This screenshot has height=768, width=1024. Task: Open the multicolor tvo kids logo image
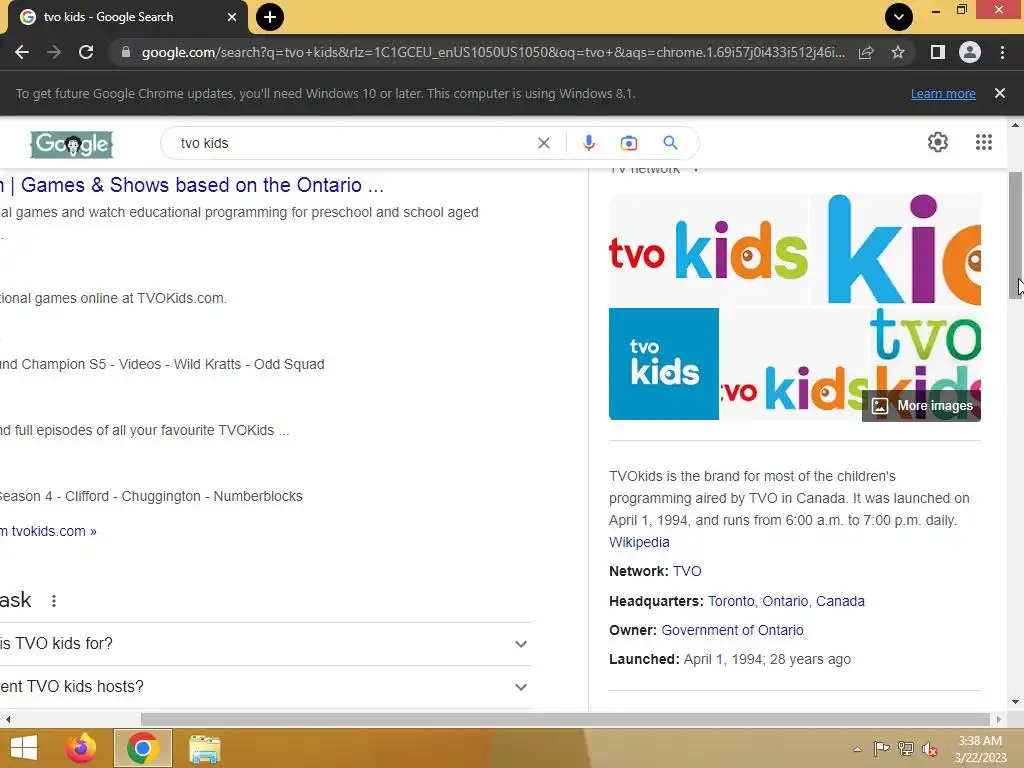(x=709, y=249)
